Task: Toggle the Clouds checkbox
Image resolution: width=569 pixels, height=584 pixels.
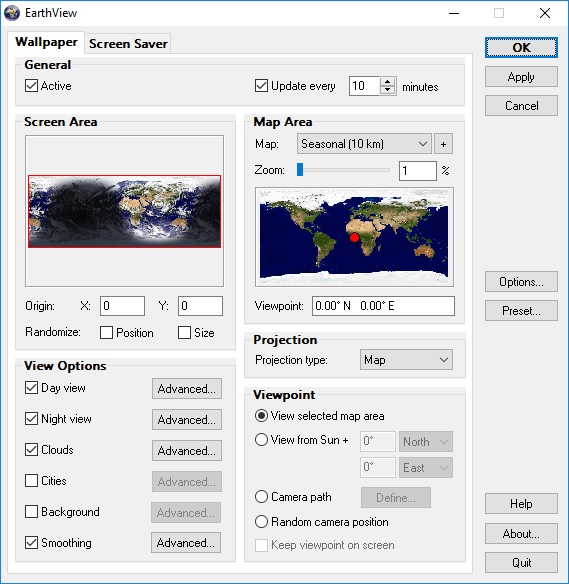Action: pyautogui.click(x=31, y=450)
